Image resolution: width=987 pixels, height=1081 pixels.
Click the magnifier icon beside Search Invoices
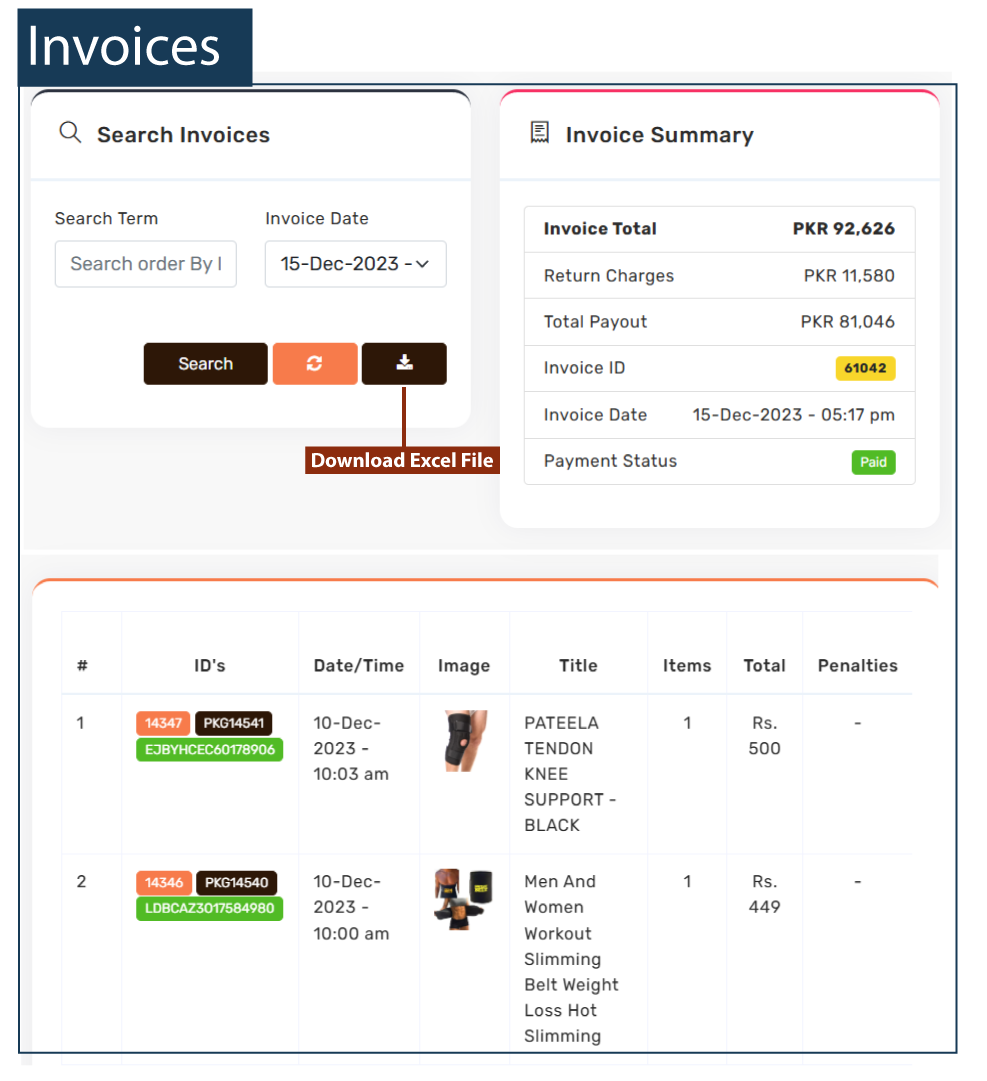[70, 133]
